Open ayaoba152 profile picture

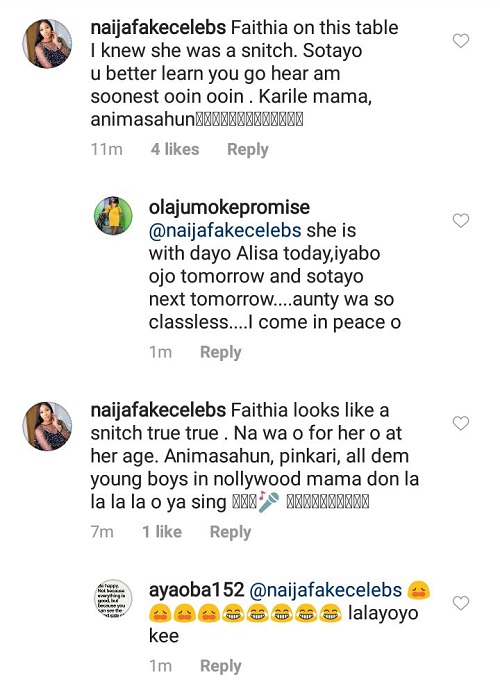(x=113, y=598)
